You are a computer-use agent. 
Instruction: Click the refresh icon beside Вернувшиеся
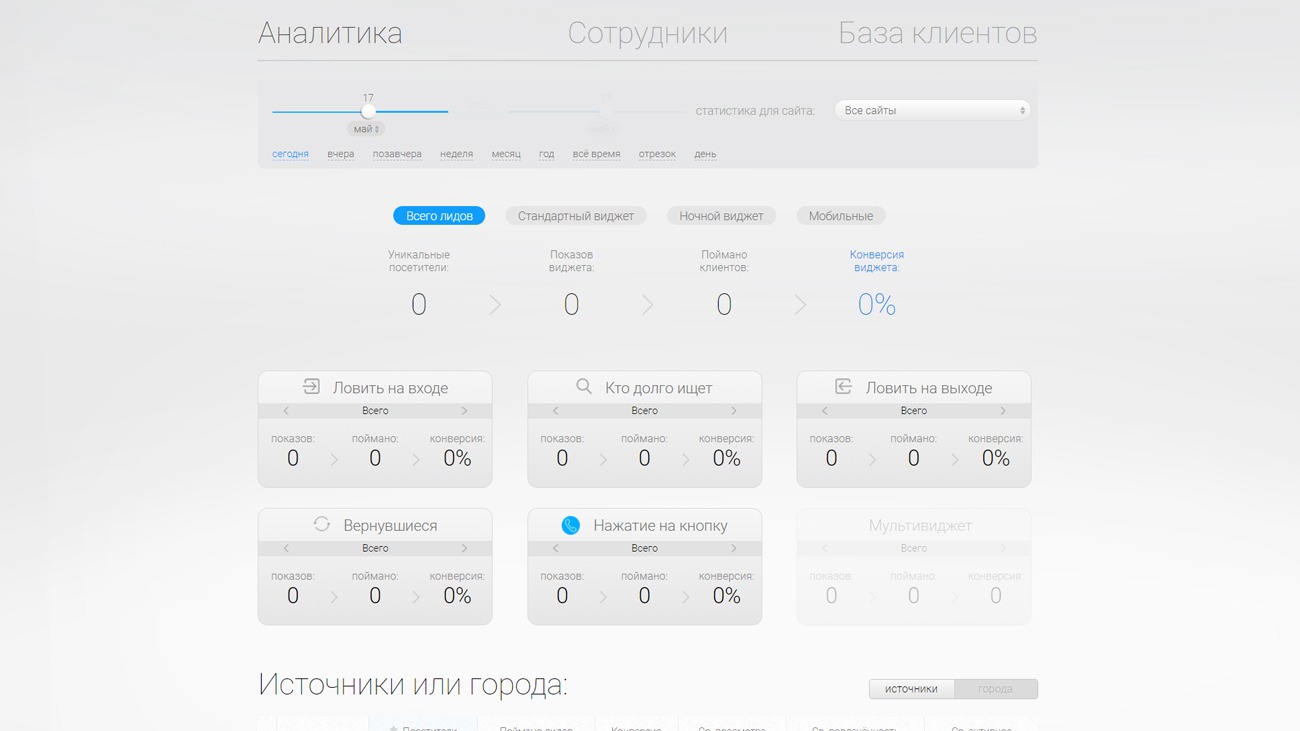pos(321,524)
